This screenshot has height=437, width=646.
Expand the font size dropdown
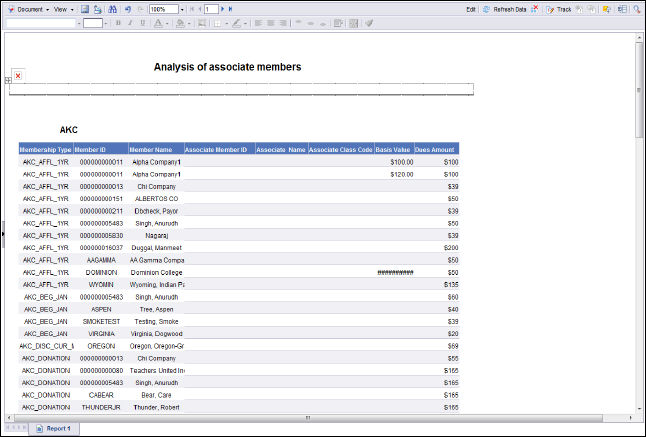pyautogui.click(x=107, y=22)
